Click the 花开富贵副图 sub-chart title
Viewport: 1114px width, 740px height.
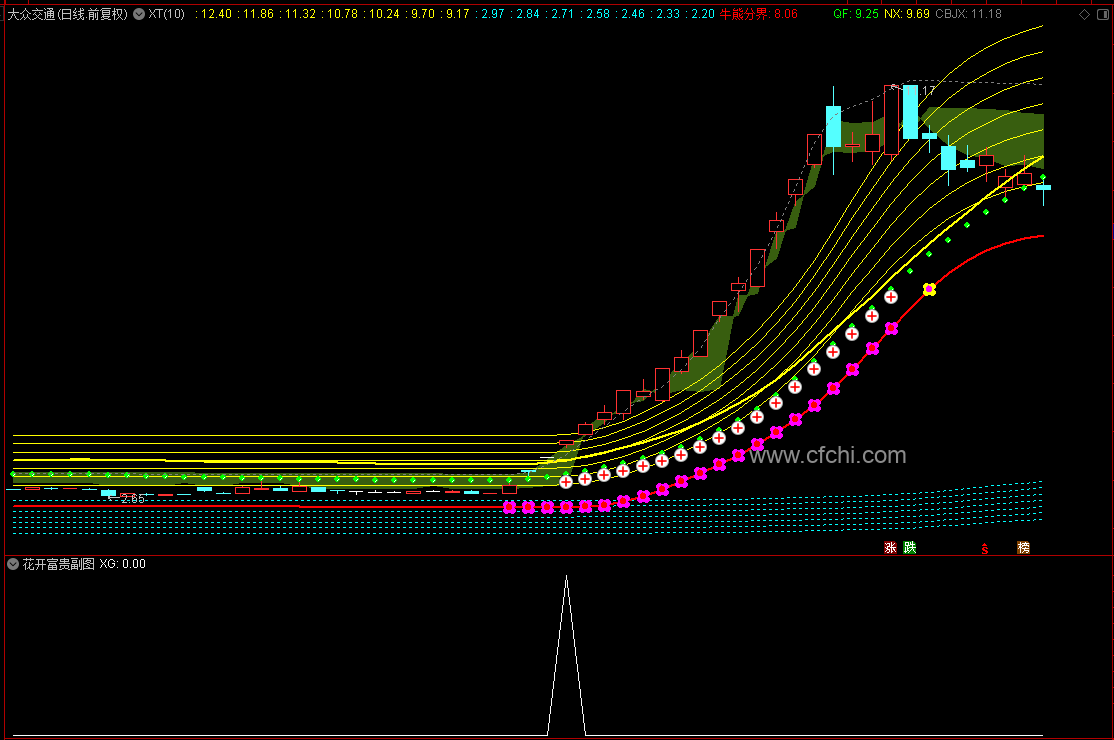pyautogui.click(x=58, y=564)
